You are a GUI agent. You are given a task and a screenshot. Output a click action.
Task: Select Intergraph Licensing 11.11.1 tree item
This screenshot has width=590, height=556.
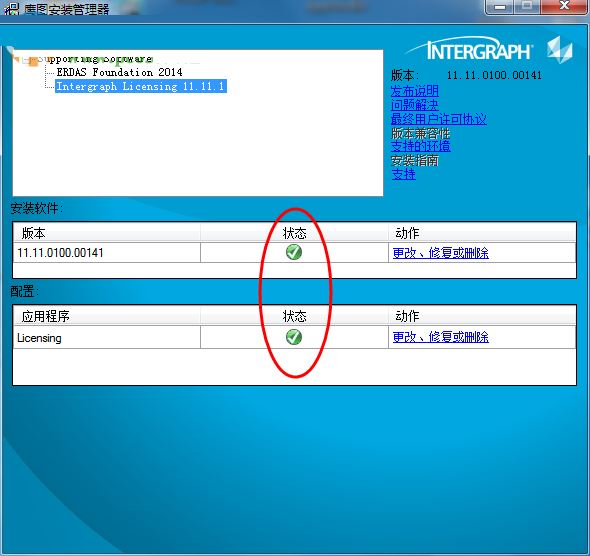tap(141, 86)
